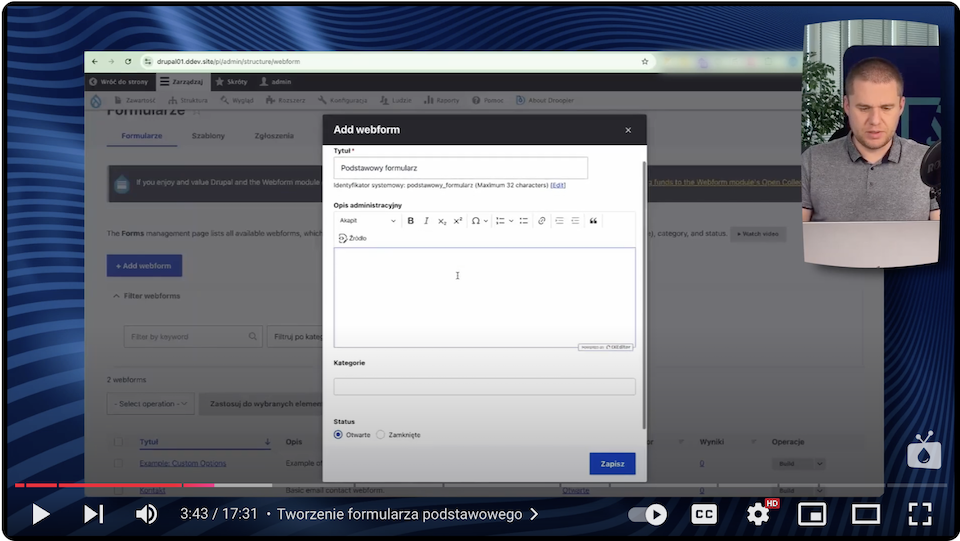Screen dimensions: 960x541
Task: Close the Add webform dialog
Action: point(628,130)
